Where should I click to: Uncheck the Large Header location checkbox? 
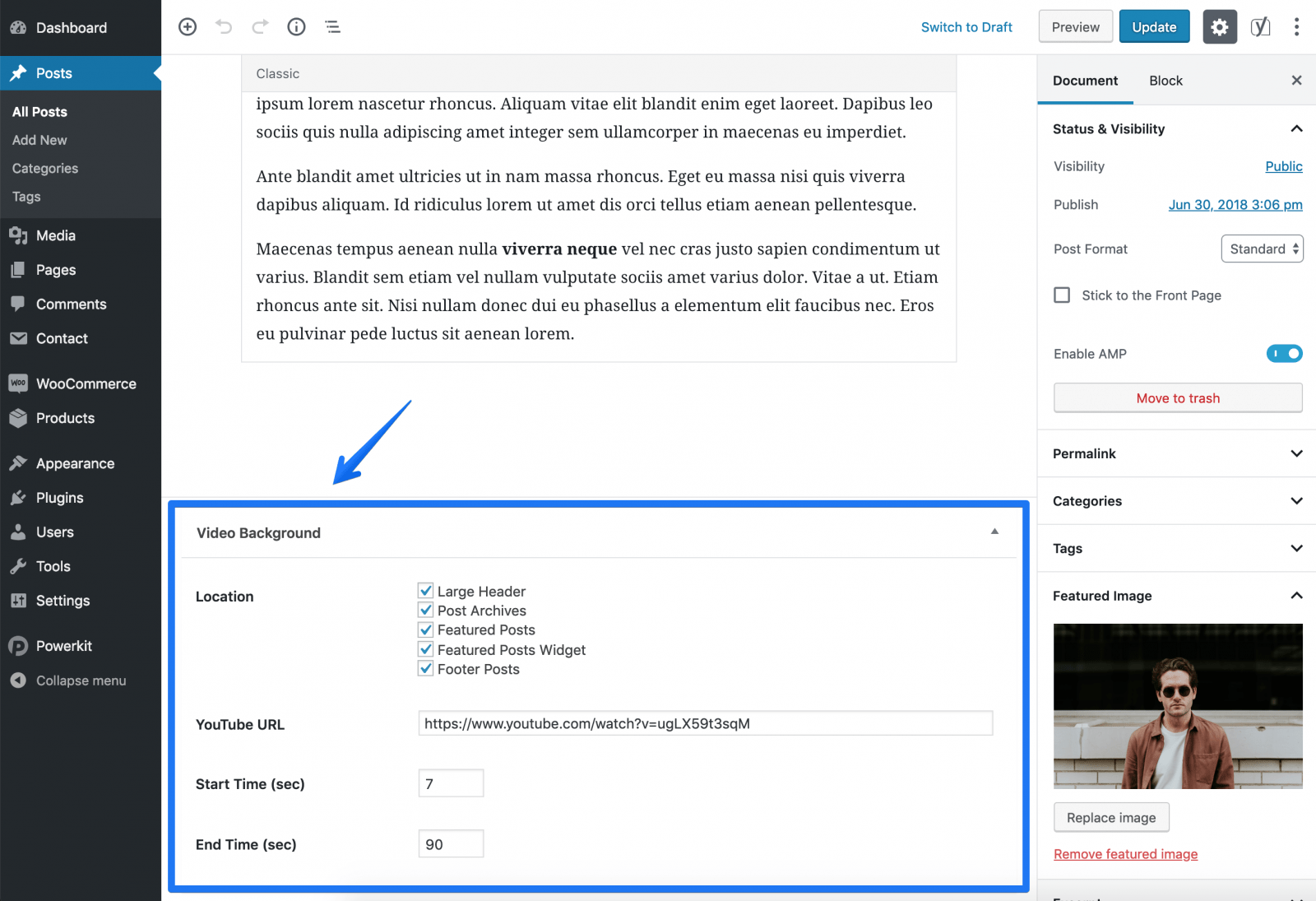point(426,591)
